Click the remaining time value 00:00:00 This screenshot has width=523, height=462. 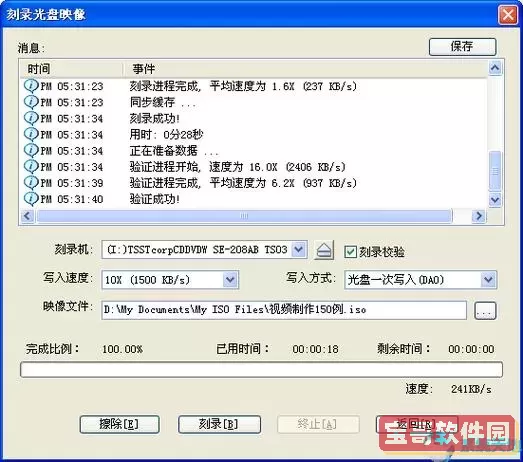click(471, 349)
